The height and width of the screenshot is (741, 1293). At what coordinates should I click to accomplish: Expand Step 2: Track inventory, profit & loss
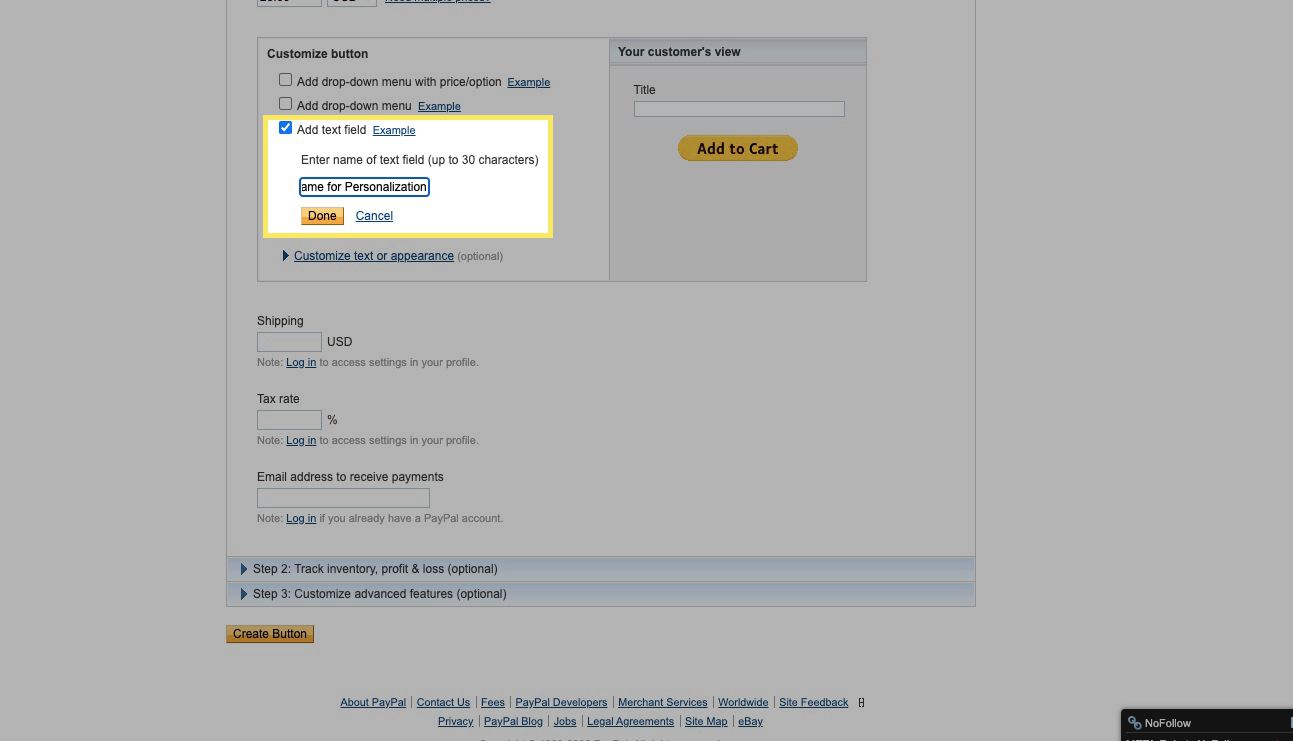coord(600,569)
